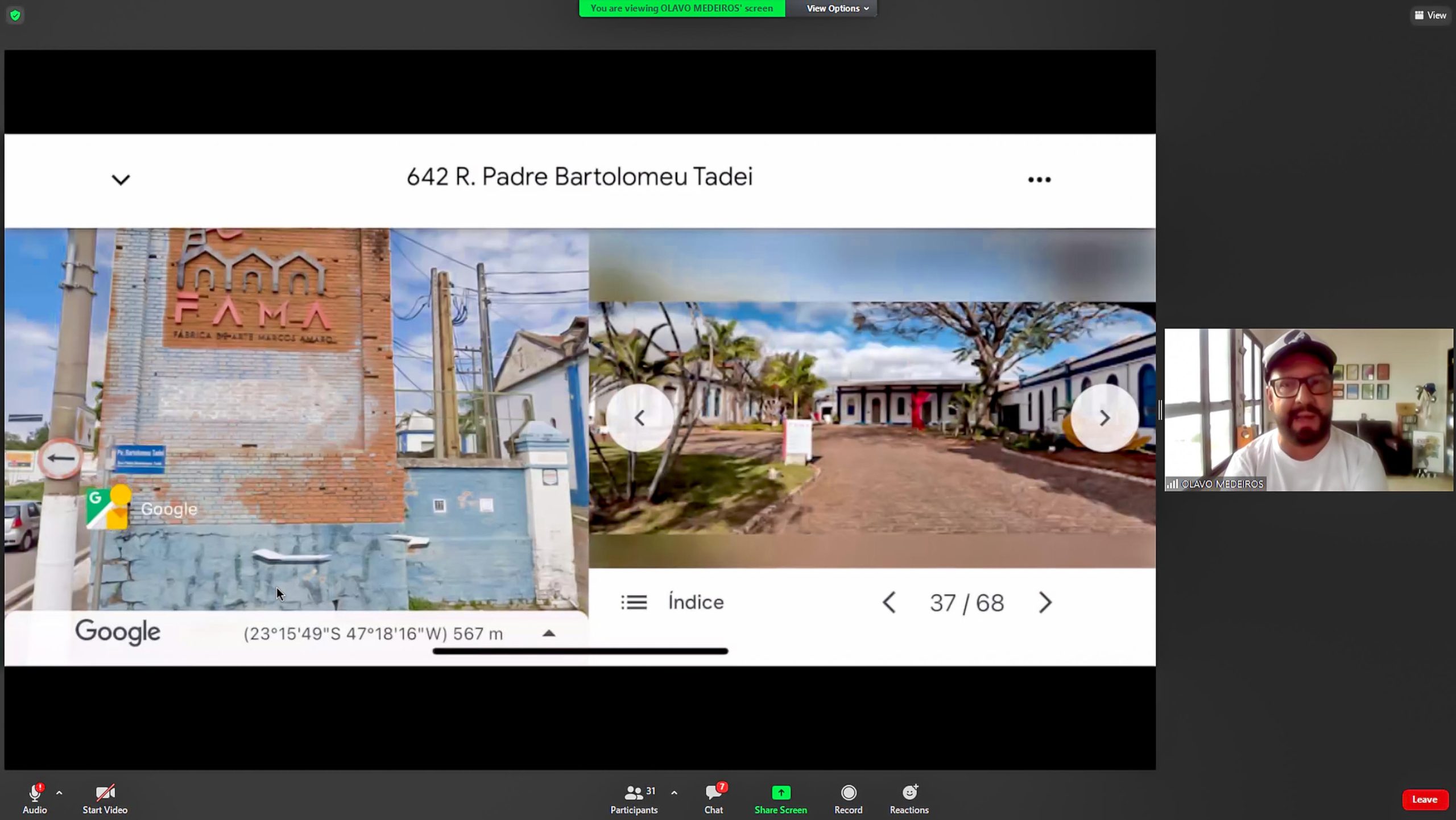Expand the participants options caret
Image resolution: width=1456 pixels, height=820 pixels.
(674, 792)
